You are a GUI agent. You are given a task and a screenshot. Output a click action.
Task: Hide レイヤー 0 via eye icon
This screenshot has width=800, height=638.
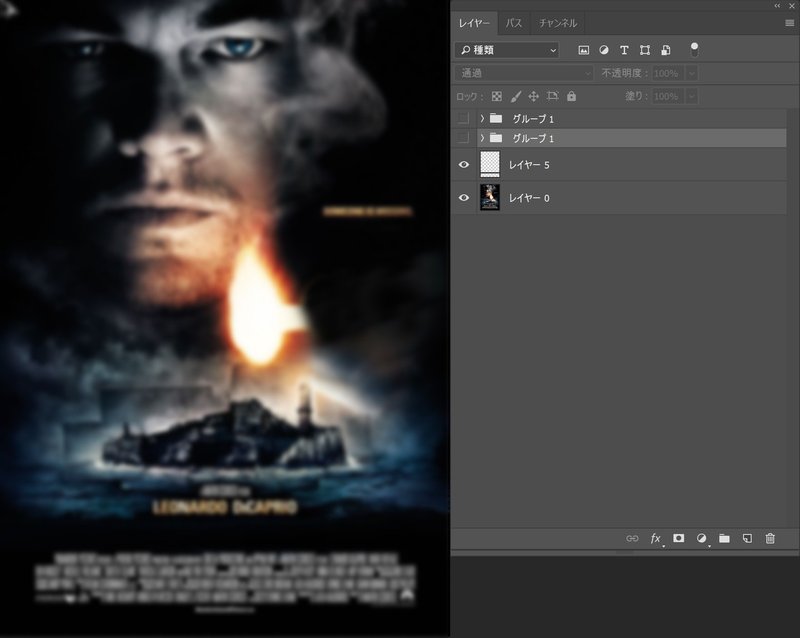coord(464,198)
